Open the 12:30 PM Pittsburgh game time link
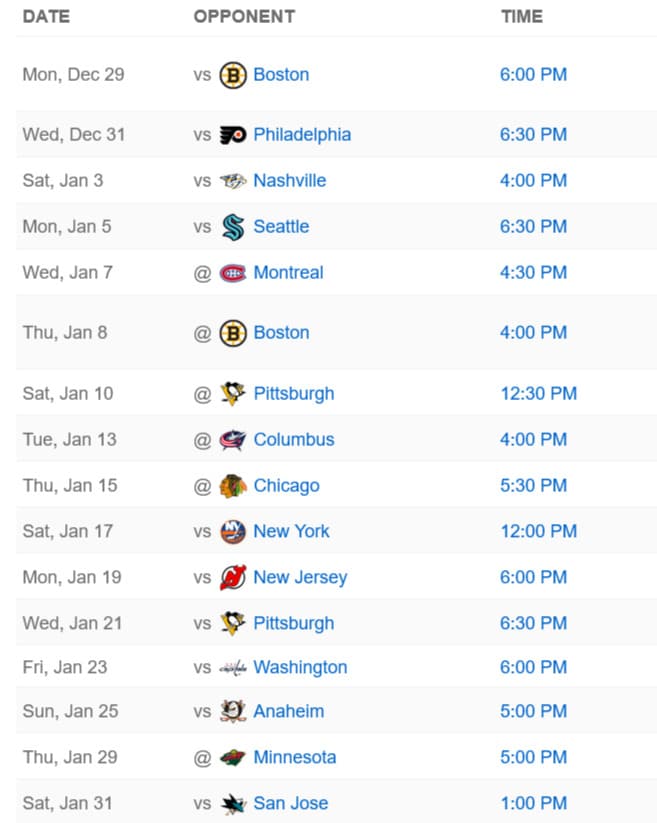The height and width of the screenshot is (823, 657). click(x=538, y=393)
